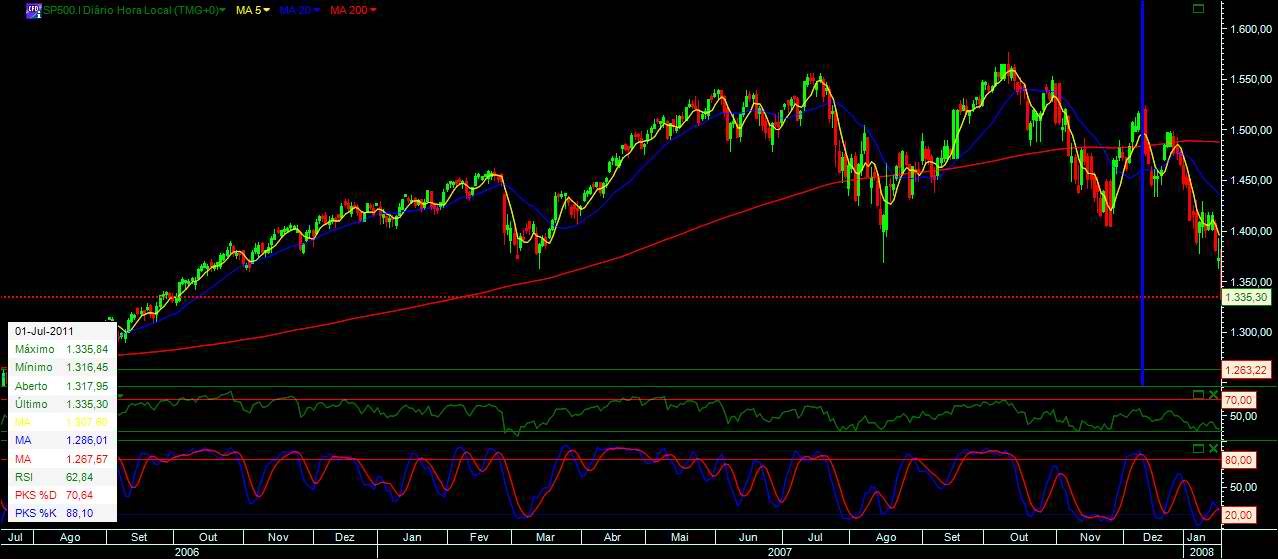1278x559 pixels.
Task: Close the stochastic oscillator panel
Action: [x=1213, y=449]
